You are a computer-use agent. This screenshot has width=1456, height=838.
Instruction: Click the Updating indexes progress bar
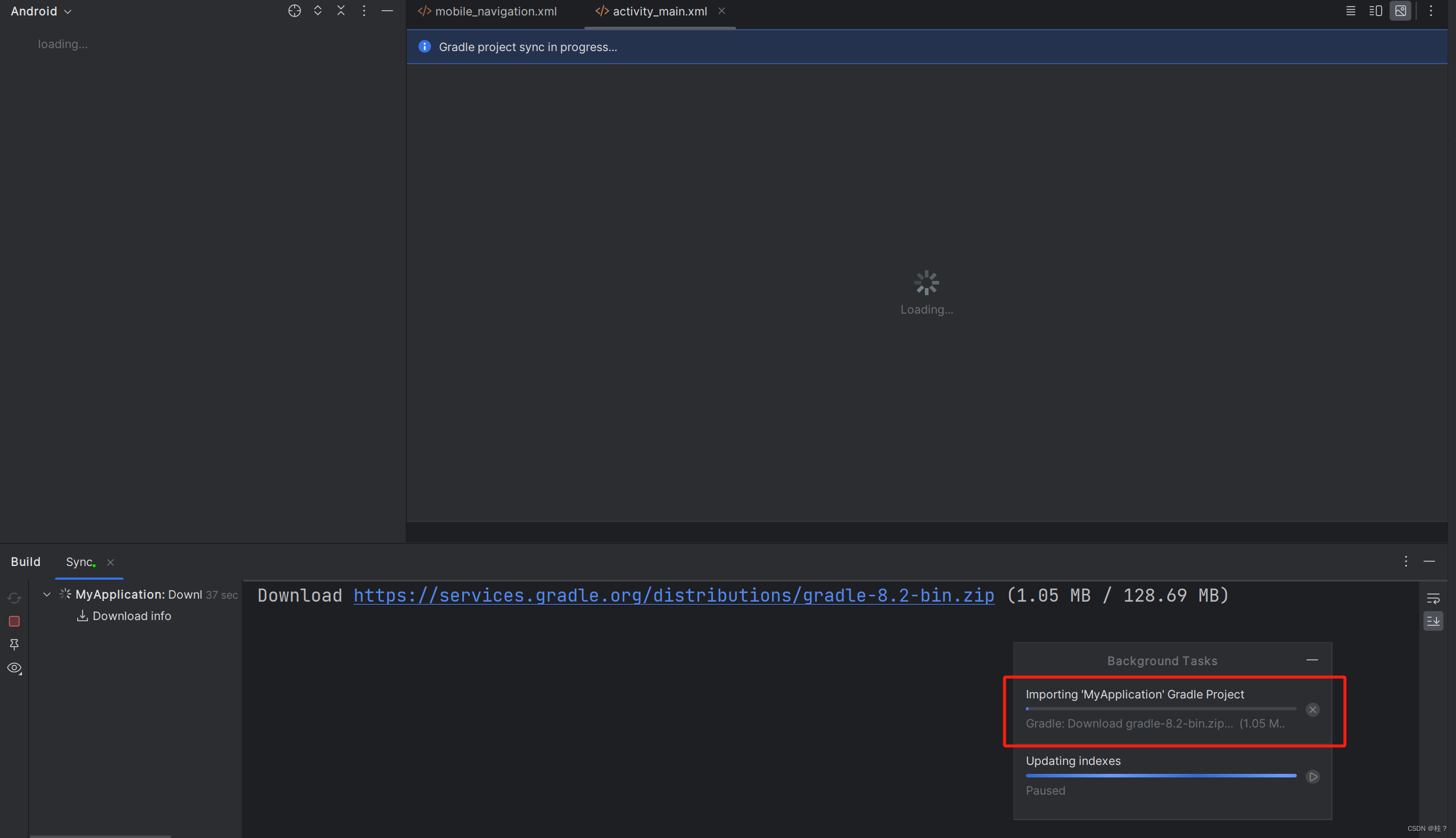coord(1161,775)
